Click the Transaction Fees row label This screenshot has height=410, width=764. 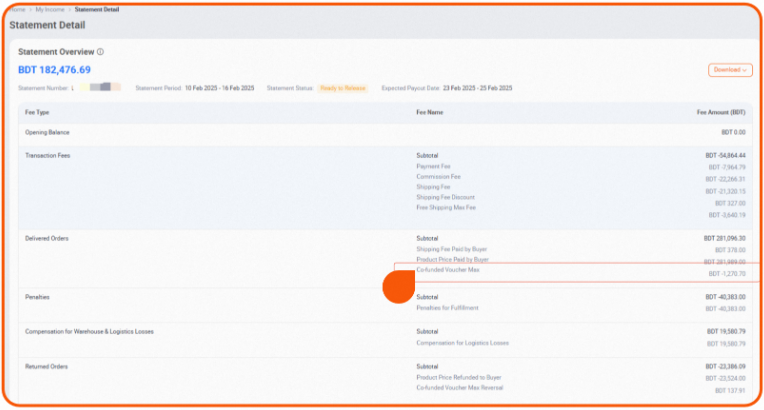point(47,156)
